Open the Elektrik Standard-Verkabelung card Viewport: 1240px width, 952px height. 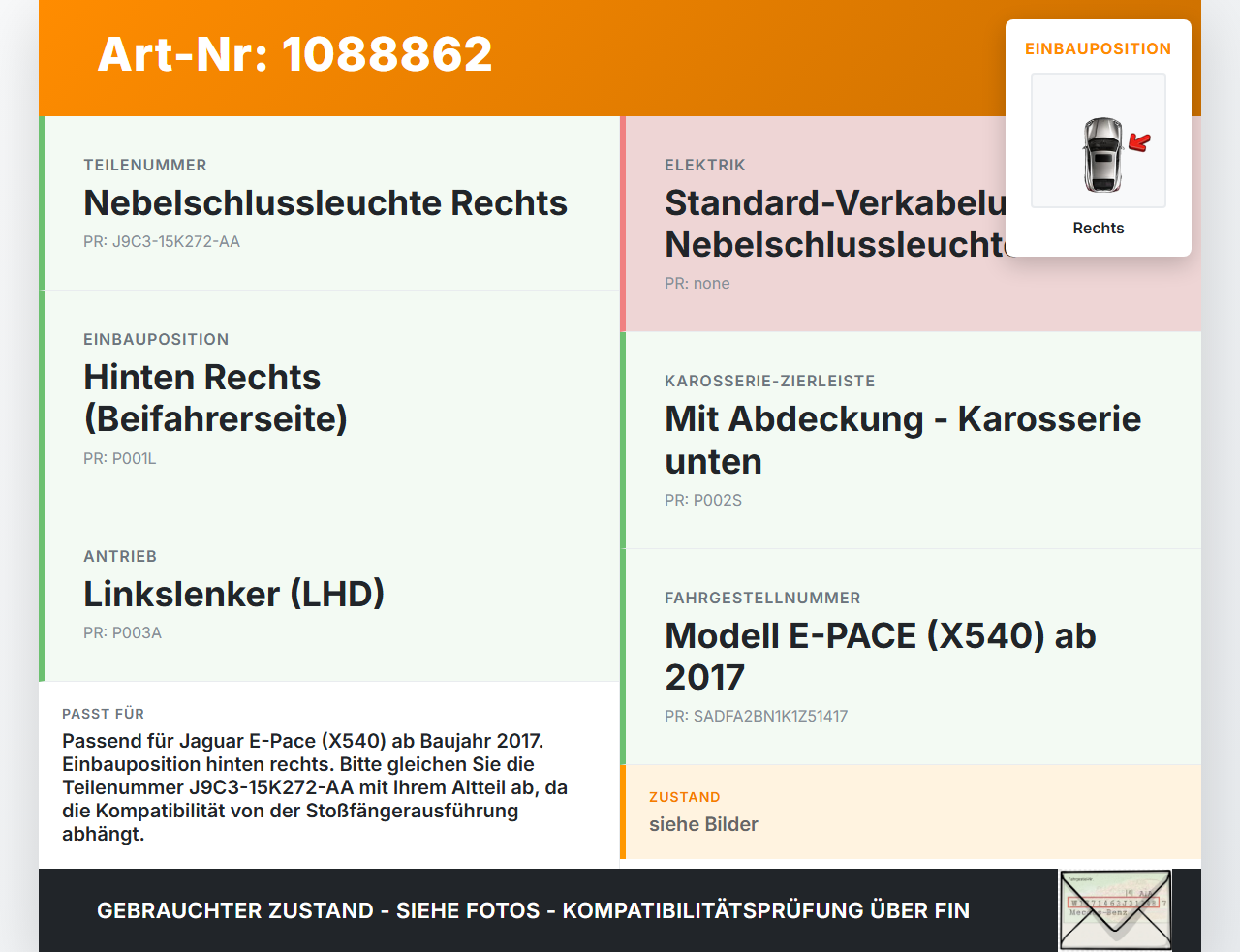[x=911, y=224]
